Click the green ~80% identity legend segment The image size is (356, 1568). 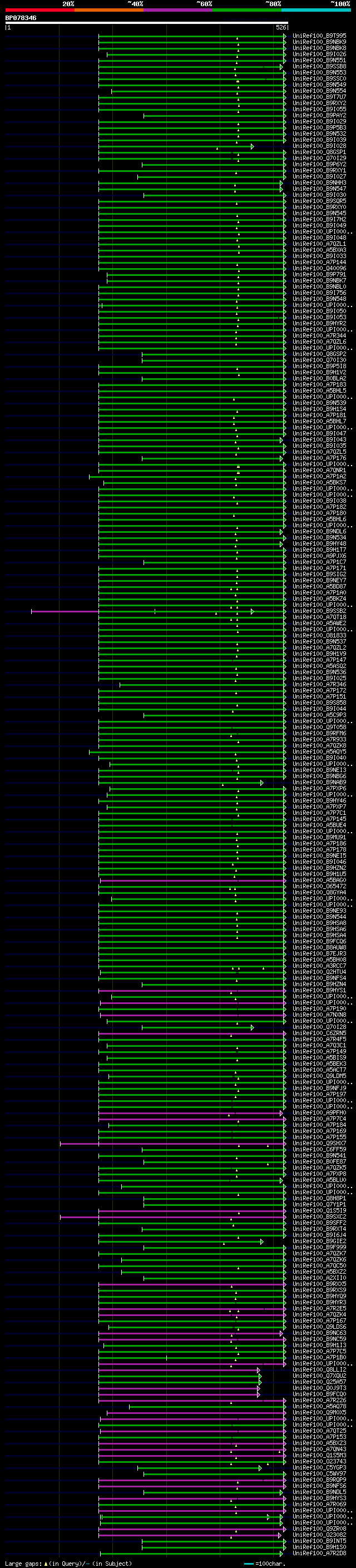pos(247,10)
